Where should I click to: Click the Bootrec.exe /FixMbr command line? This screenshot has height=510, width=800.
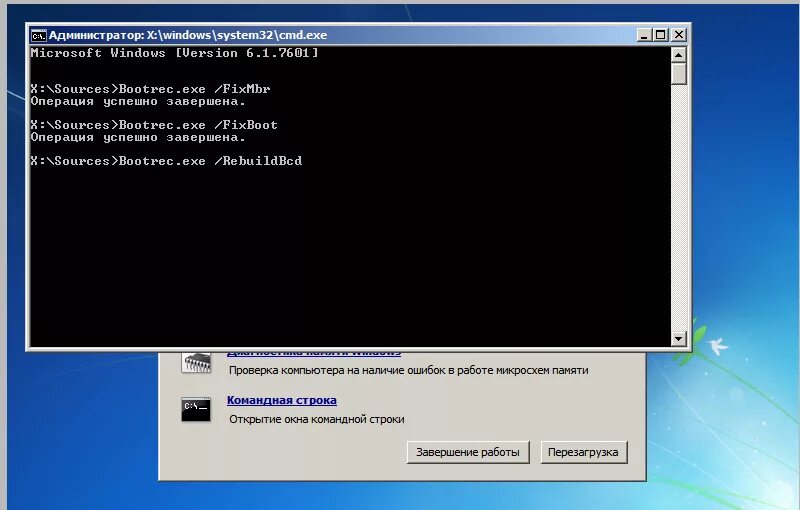[150, 89]
